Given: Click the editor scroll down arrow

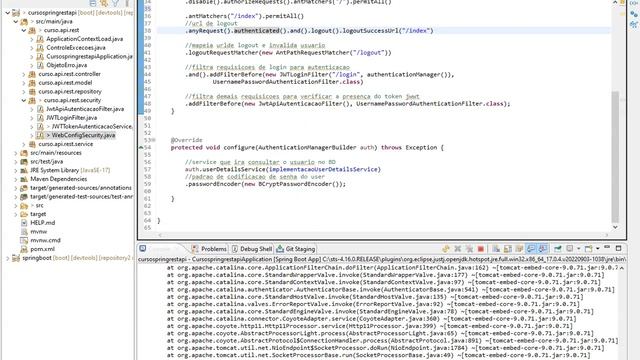Looking at the screenshot, I should [615, 227].
